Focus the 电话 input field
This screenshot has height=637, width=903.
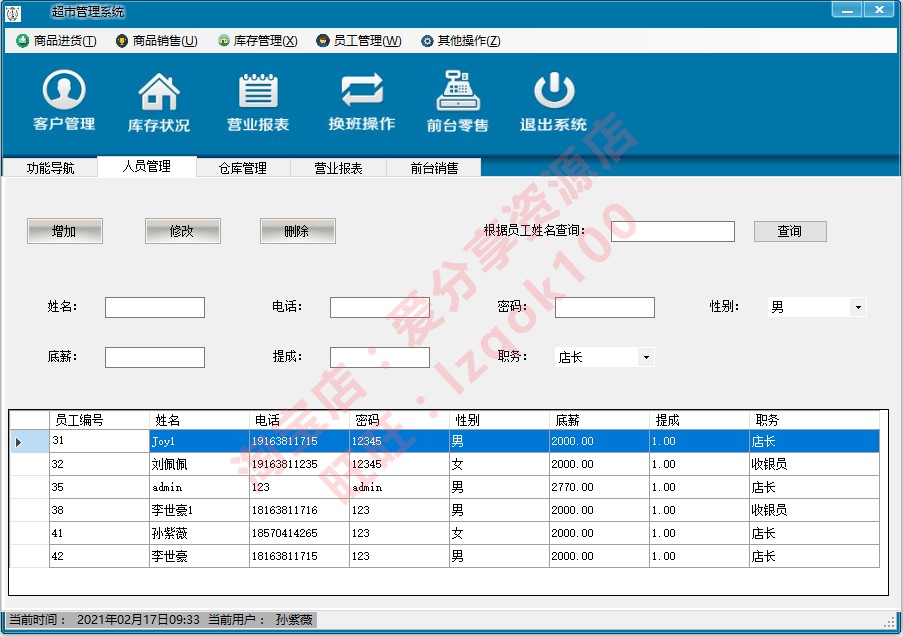380,308
